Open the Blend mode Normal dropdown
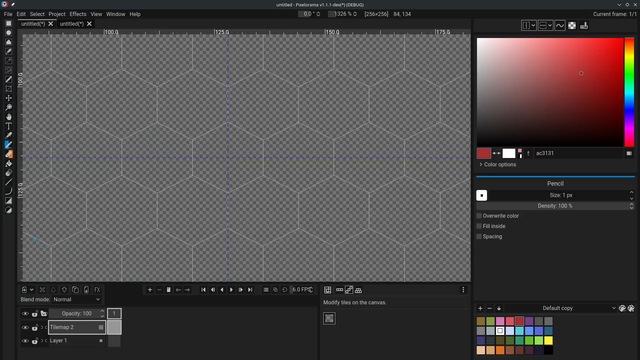This screenshot has height=360, width=640. click(77, 300)
